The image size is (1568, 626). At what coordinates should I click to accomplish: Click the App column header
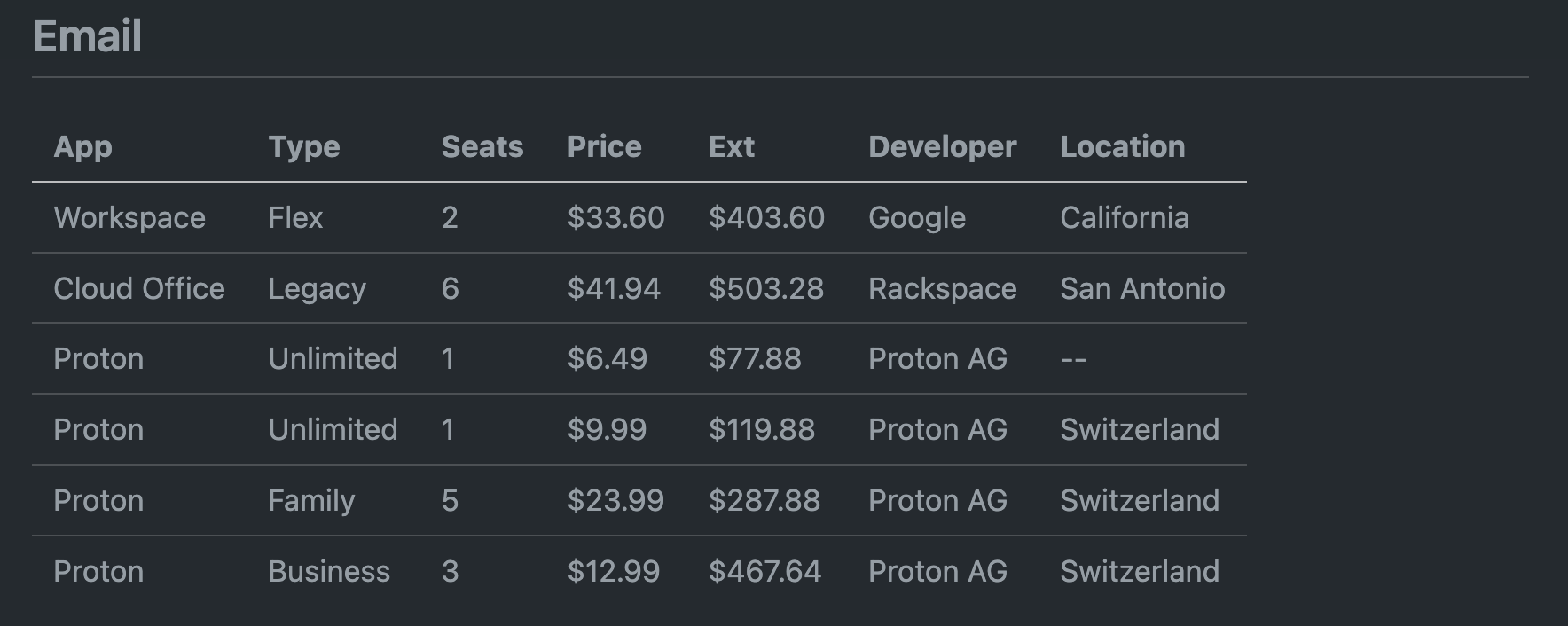82,146
